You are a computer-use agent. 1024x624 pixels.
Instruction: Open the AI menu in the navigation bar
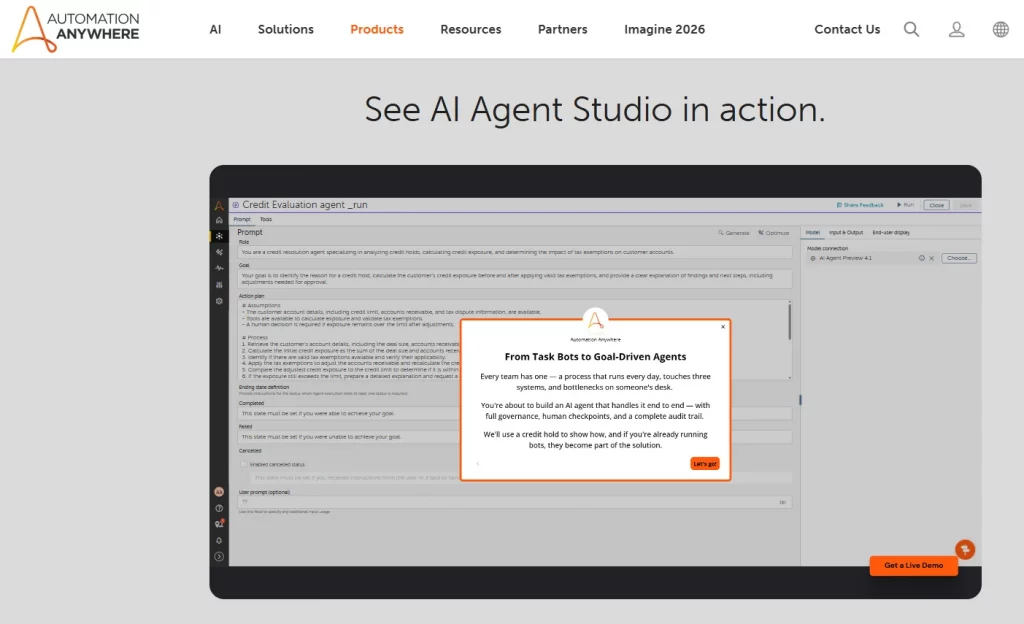(216, 29)
